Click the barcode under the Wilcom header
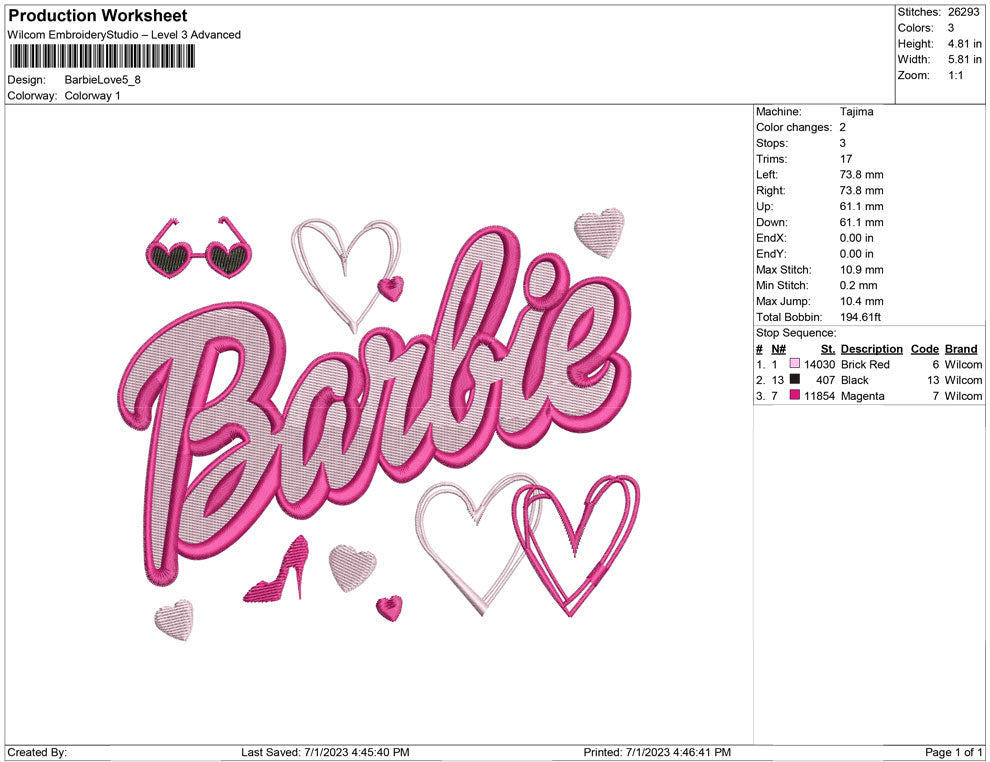 click(102, 57)
